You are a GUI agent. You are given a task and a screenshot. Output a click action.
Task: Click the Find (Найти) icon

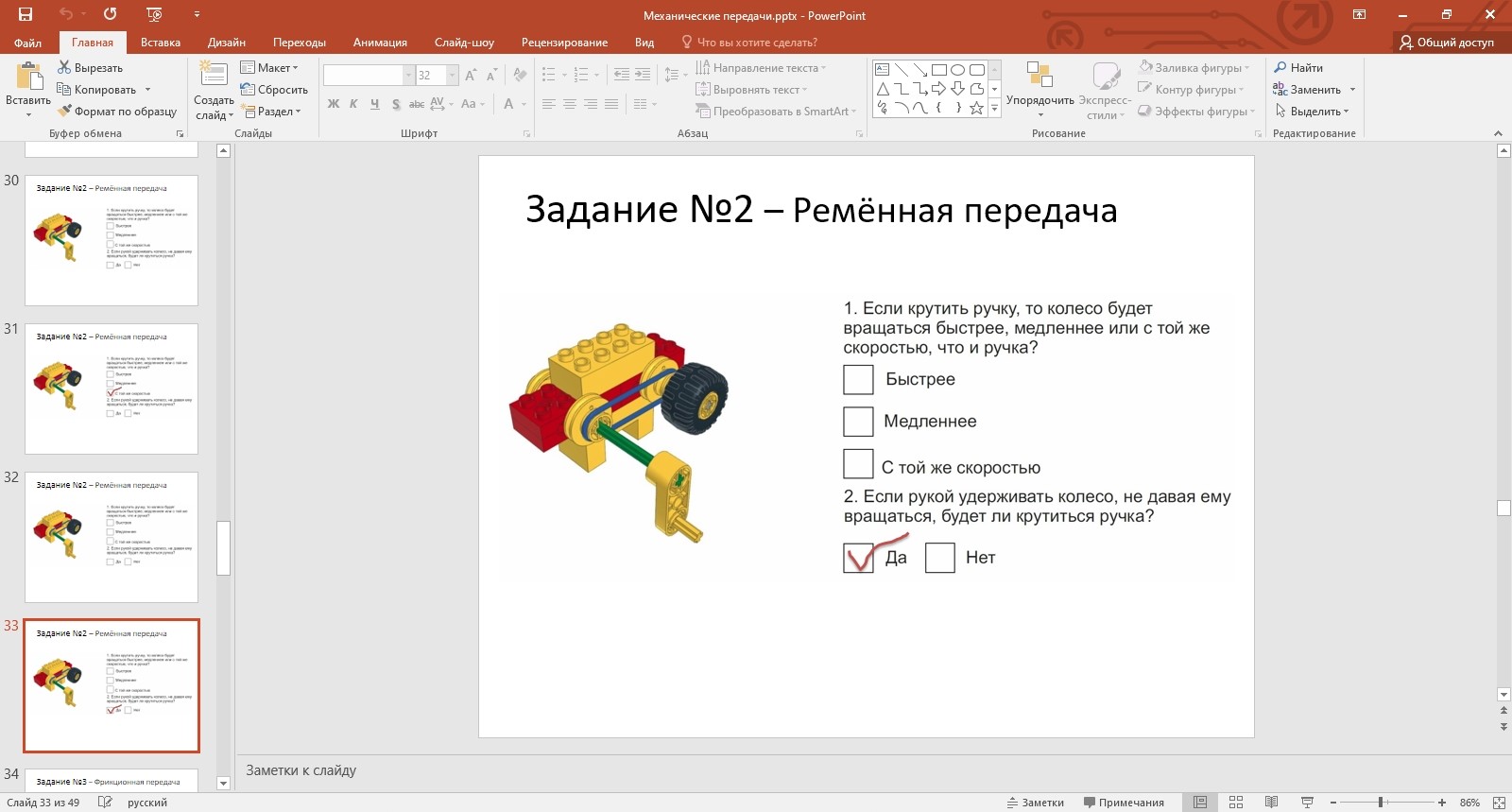click(x=1280, y=67)
